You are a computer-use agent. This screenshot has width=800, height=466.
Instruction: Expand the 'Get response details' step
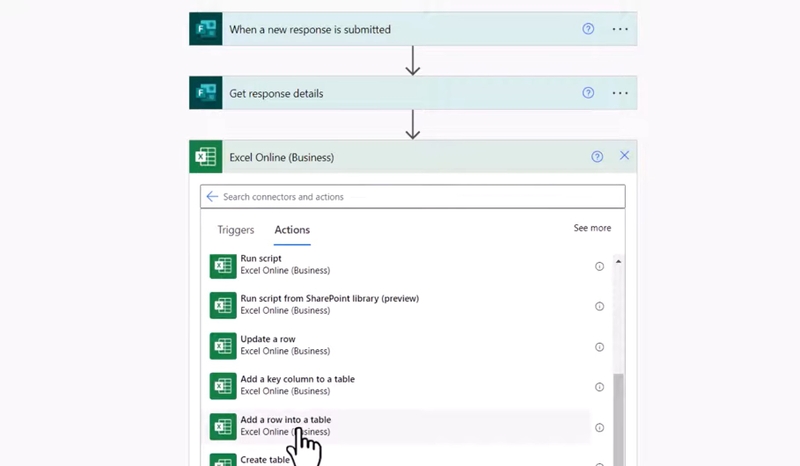(413, 93)
